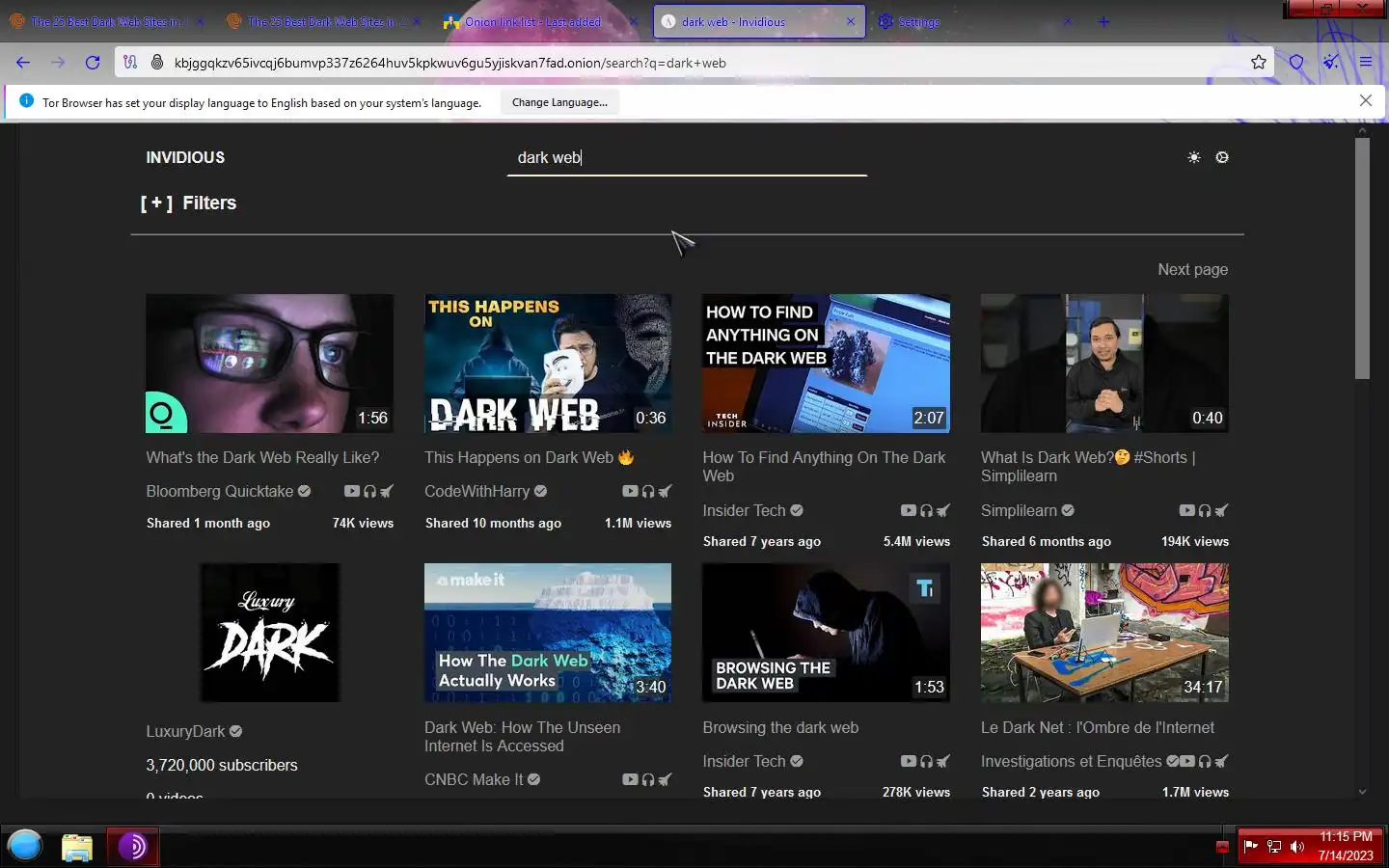Open Investigations et Enquêtes channel link
This screenshot has height=868, width=1389.
[1072, 761]
